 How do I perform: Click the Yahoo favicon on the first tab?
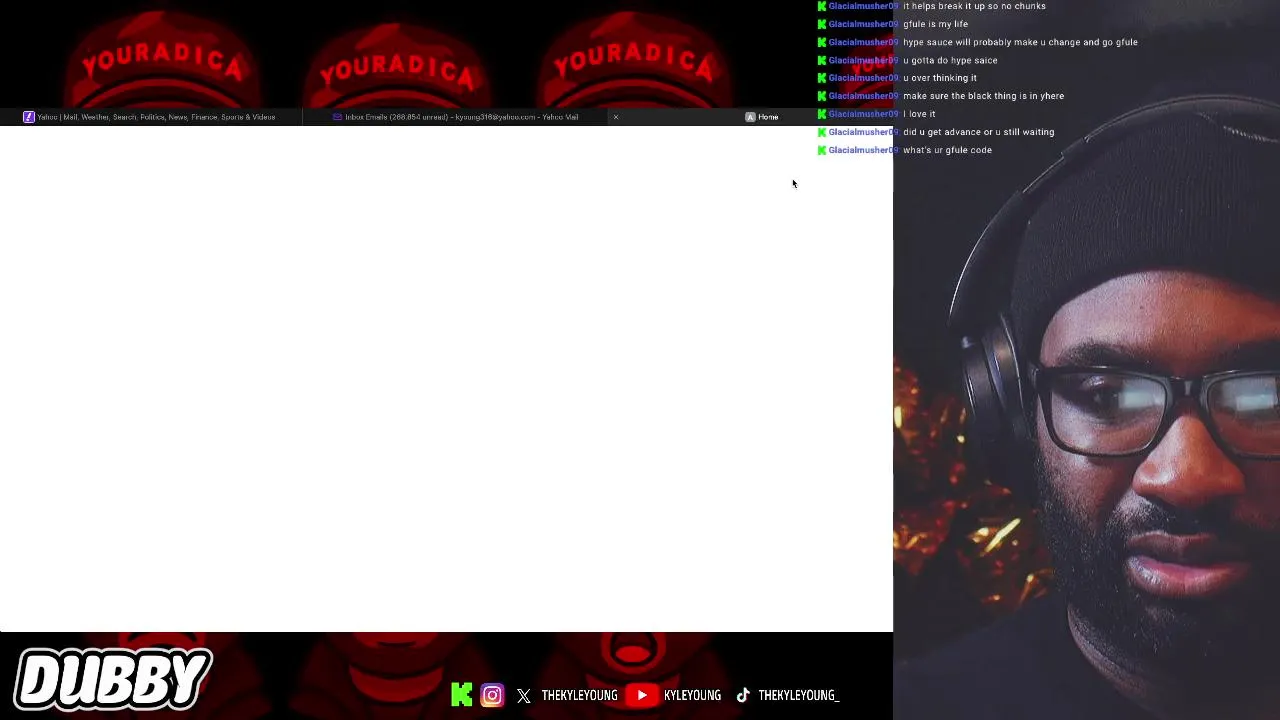(29, 117)
